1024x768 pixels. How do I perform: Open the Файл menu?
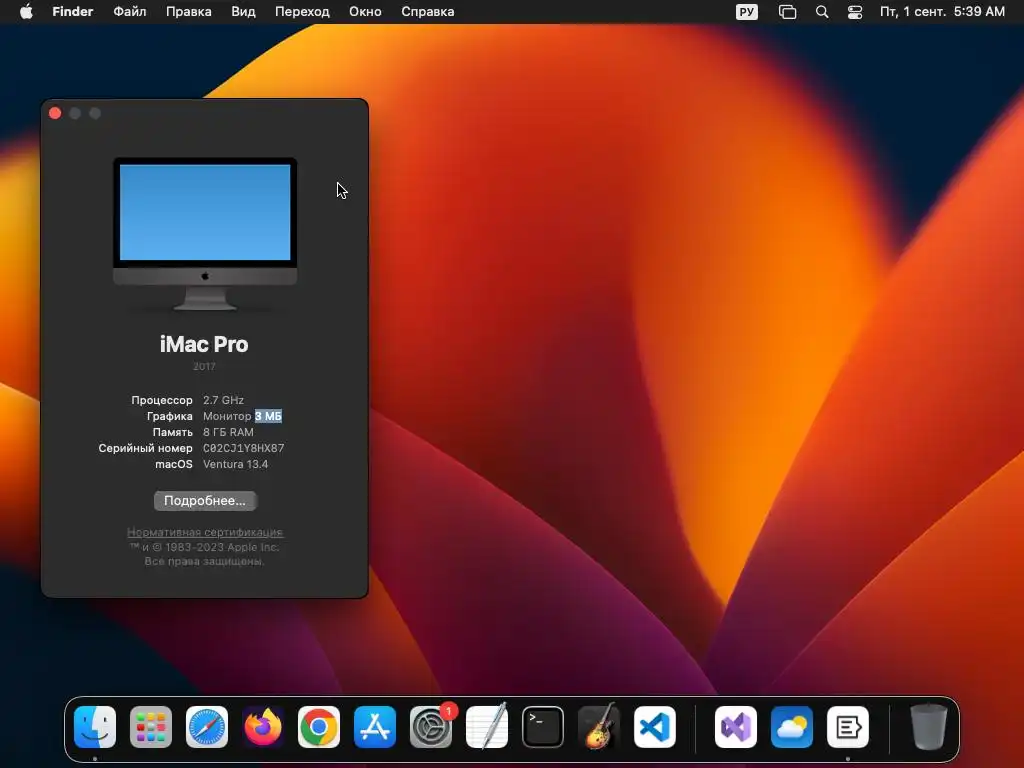[x=129, y=12]
